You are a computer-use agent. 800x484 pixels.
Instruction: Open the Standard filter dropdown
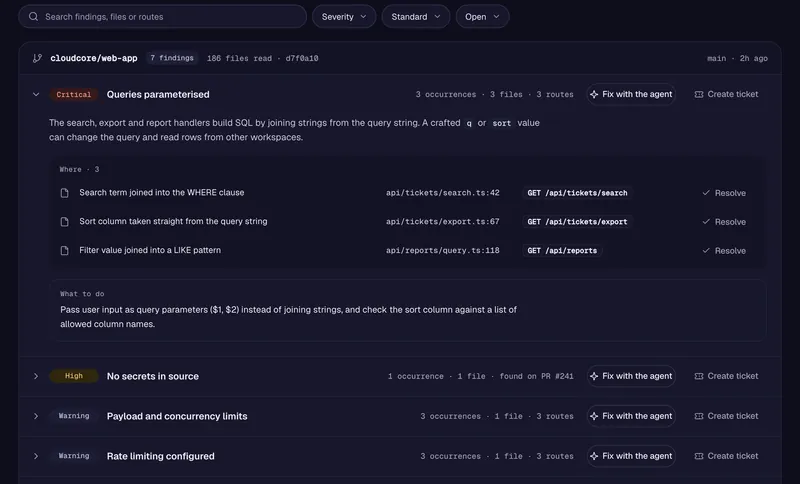click(x=415, y=16)
